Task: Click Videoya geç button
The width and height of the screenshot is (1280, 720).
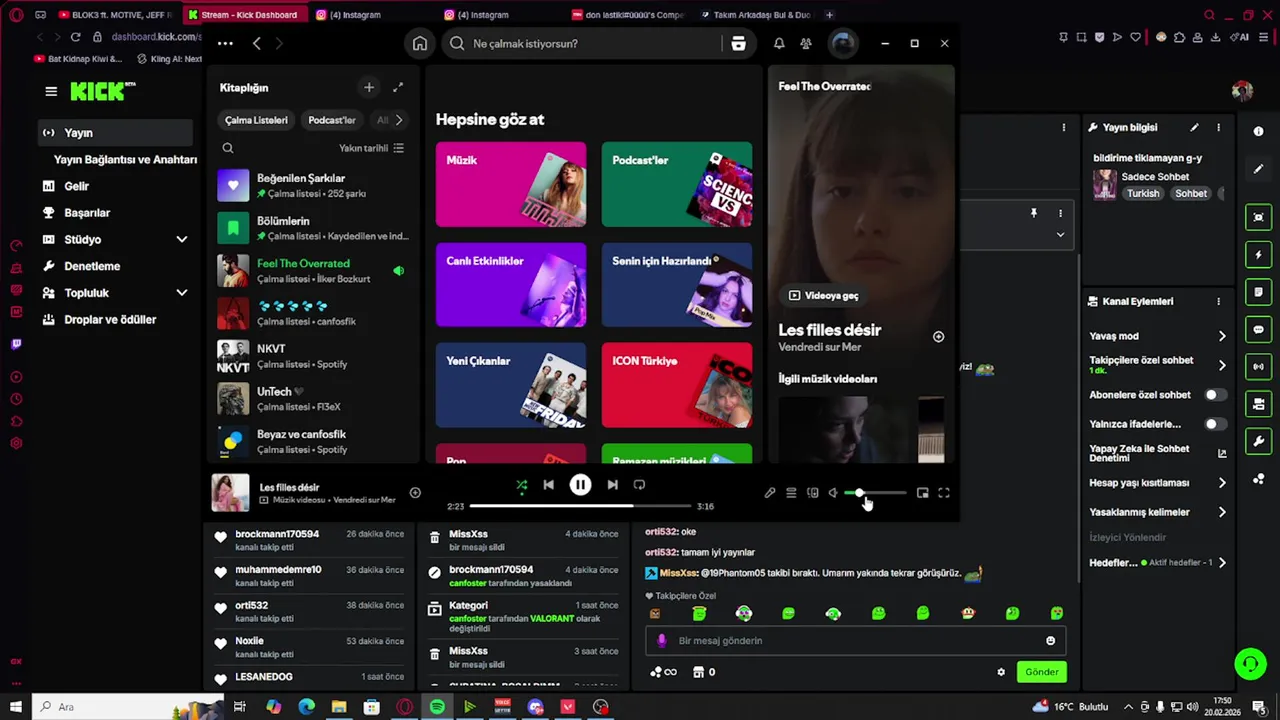Action: (x=824, y=296)
